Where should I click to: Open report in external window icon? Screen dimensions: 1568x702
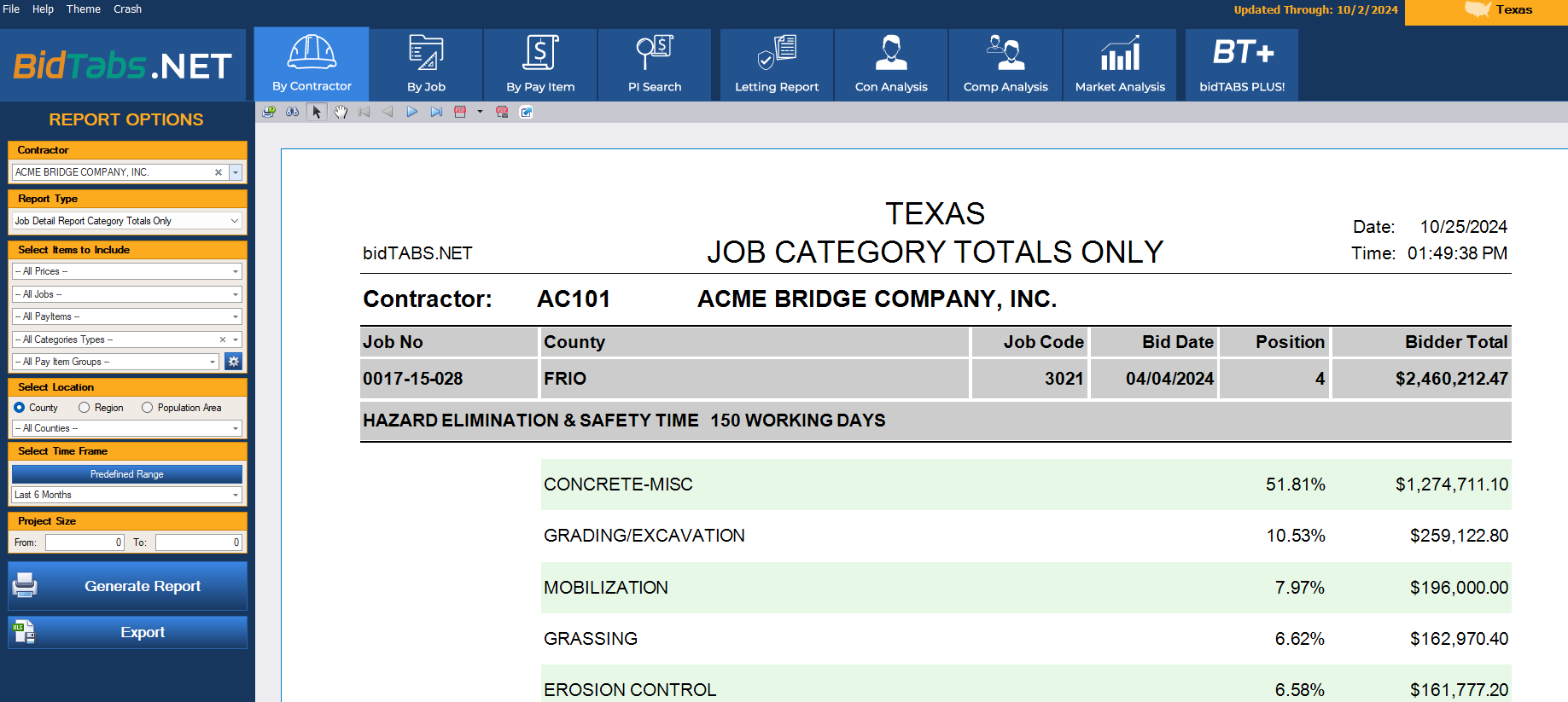click(x=526, y=112)
